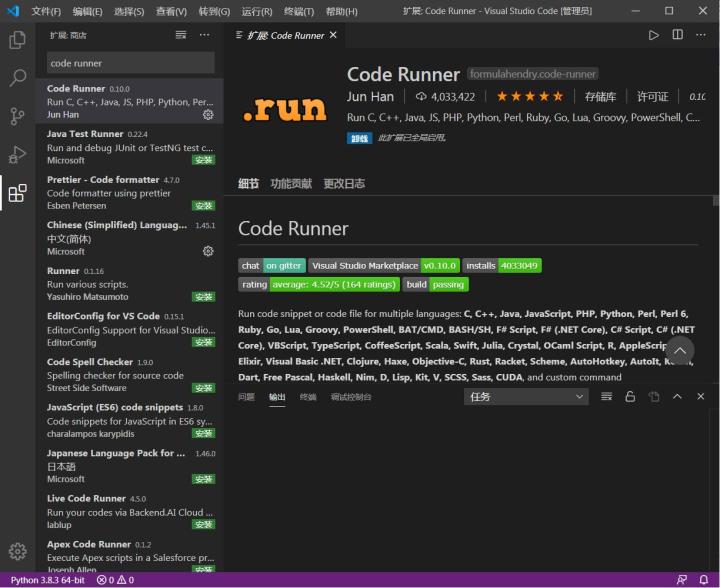
Task: Click errors and warnings count in status bar
Action: pos(115,580)
